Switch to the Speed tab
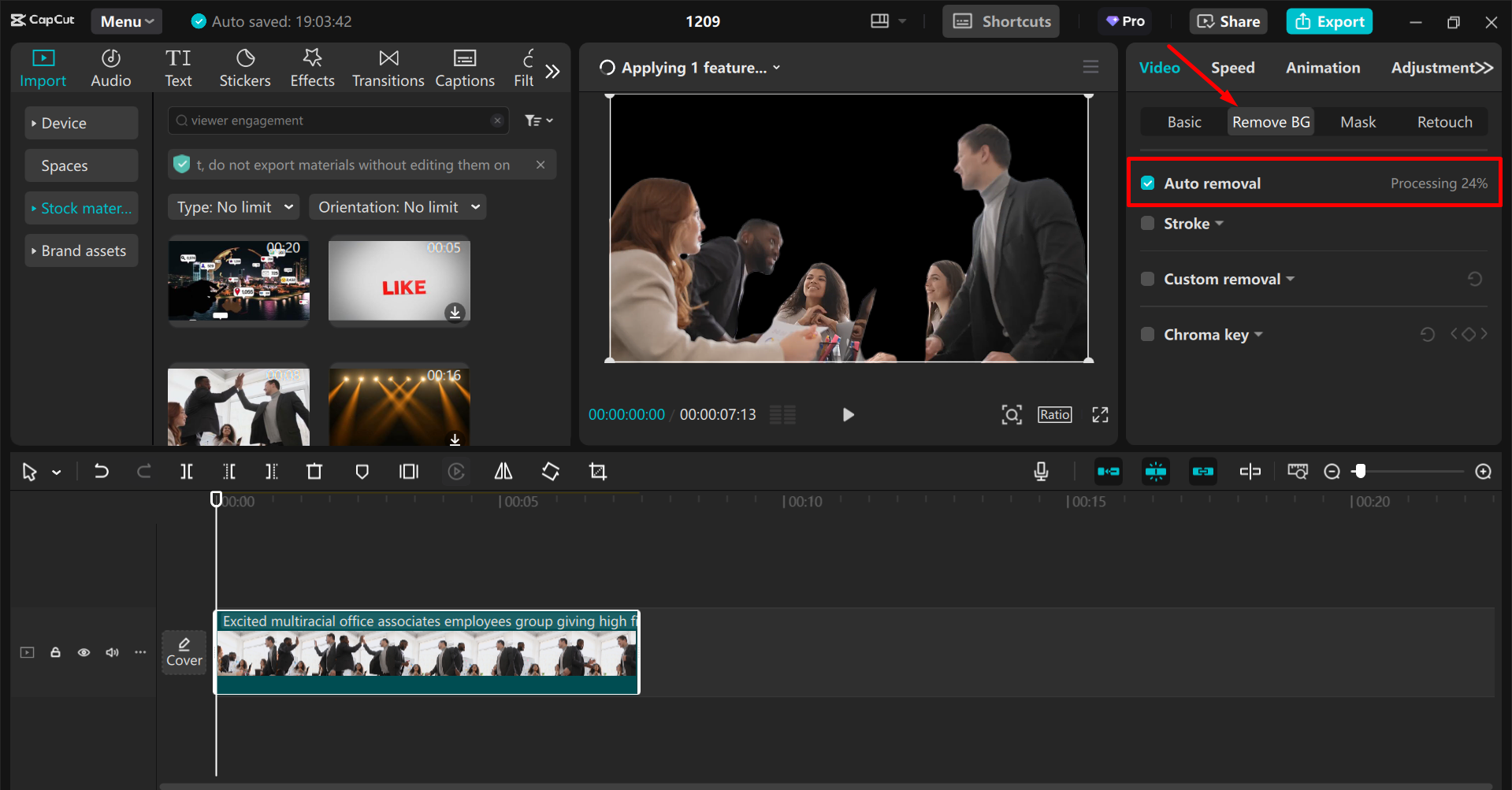1512x790 pixels. 1232,68
